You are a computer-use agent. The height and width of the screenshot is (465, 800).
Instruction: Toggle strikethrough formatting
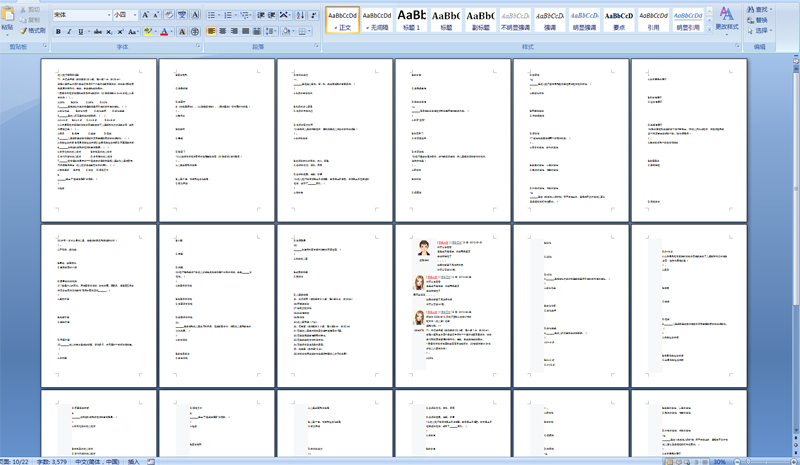click(98, 32)
